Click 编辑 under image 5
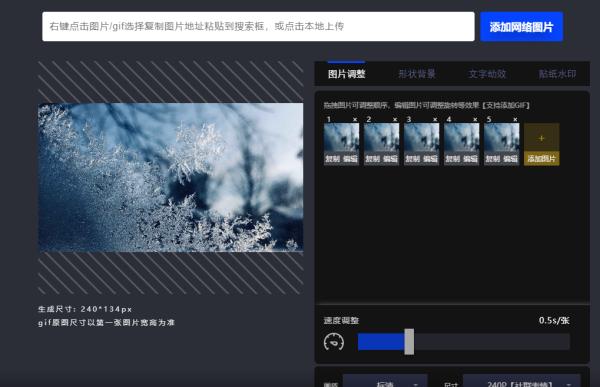 pyautogui.click(x=510, y=158)
